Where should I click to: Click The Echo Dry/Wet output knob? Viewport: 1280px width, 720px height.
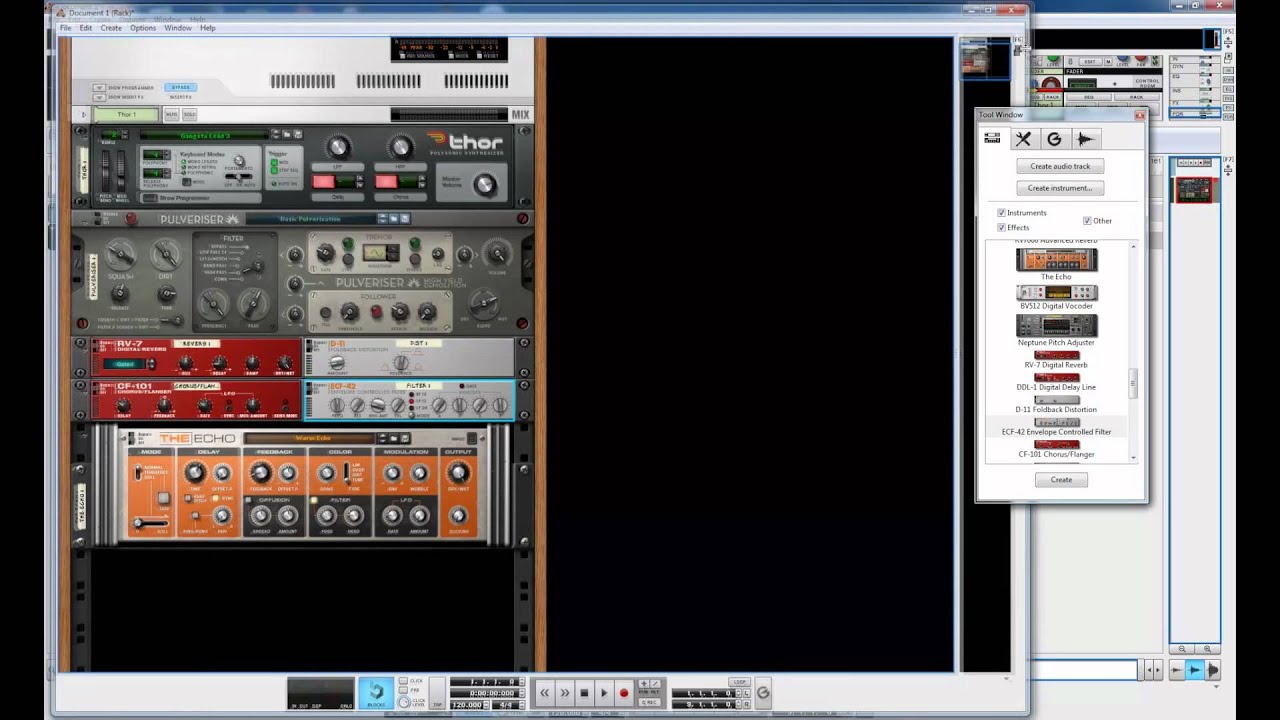[458, 473]
